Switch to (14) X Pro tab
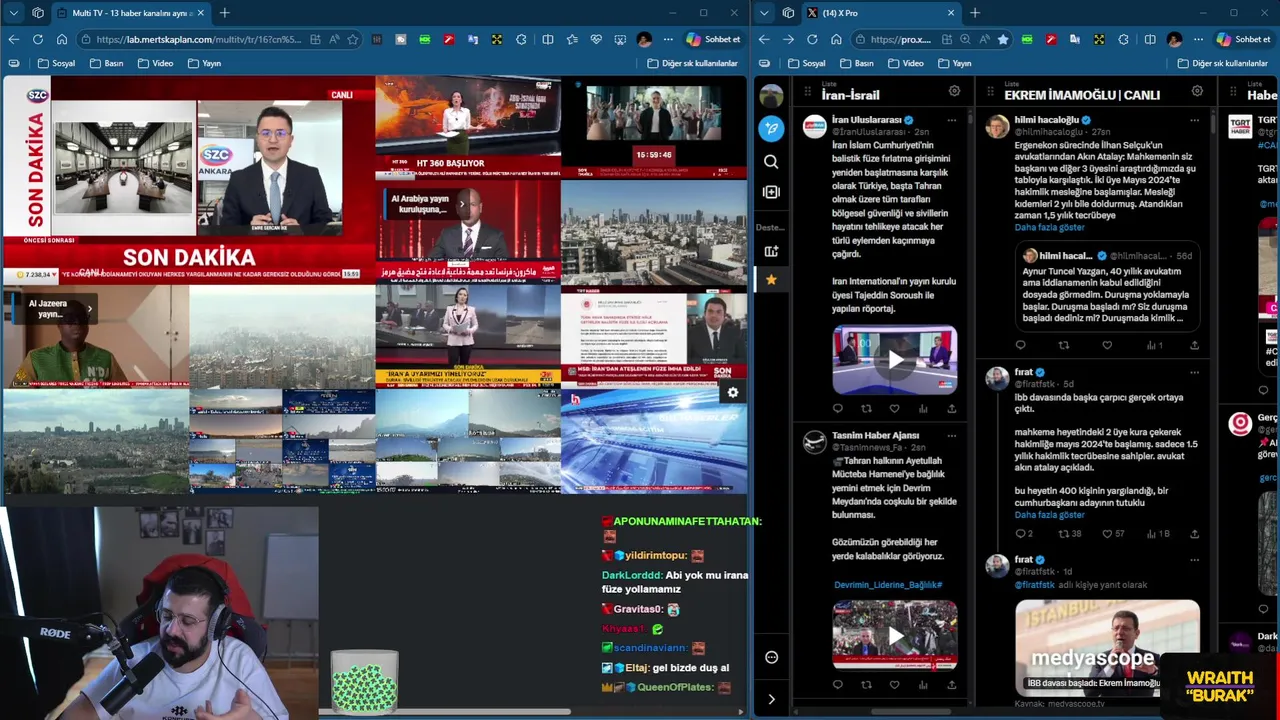Viewport: 1280px width, 720px height. click(882, 13)
